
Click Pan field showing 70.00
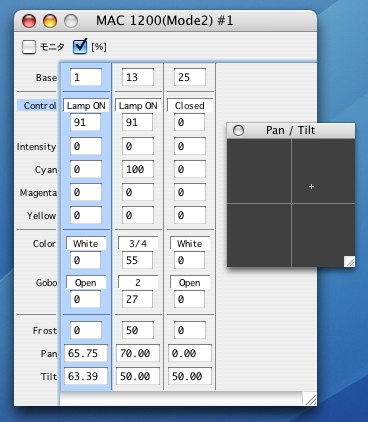(138, 353)
